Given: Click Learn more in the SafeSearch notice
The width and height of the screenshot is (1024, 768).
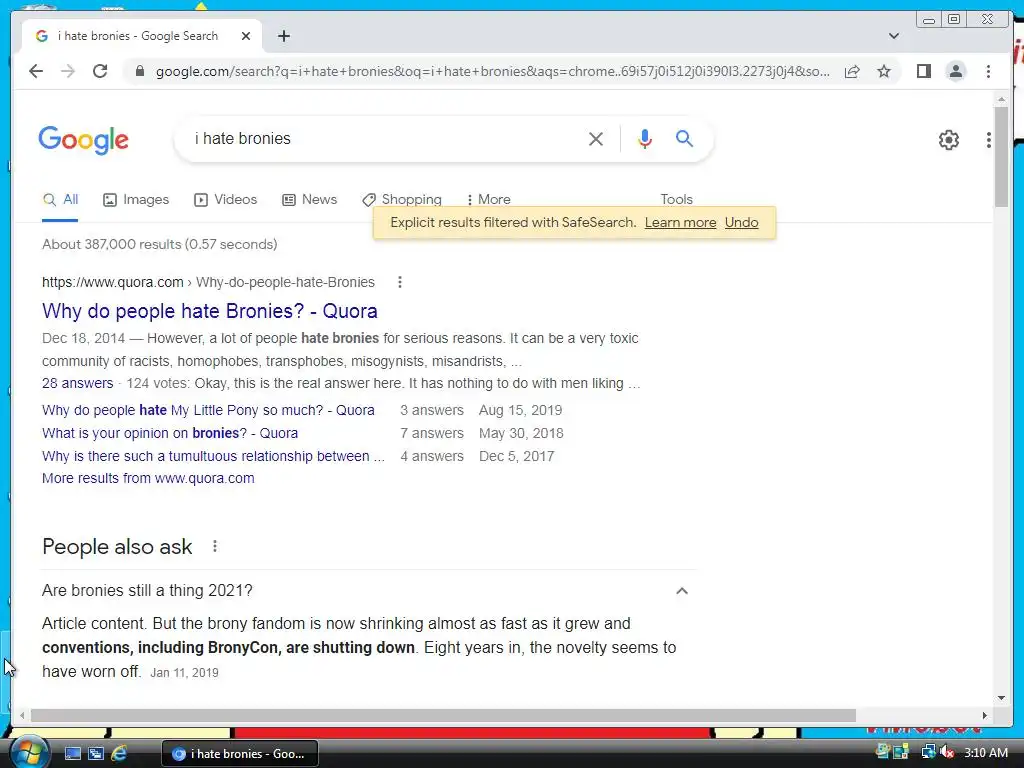Looking at the screenshot, I should pos(680,223).
